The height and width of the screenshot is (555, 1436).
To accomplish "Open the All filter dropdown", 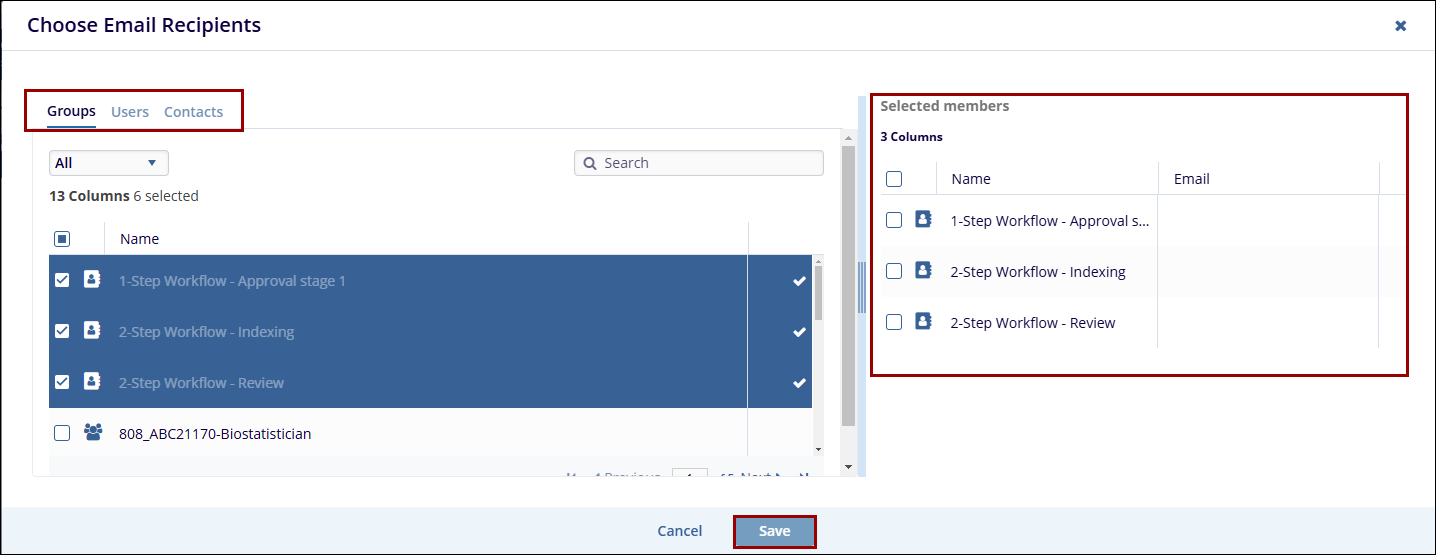I will [x=108, y=163].
